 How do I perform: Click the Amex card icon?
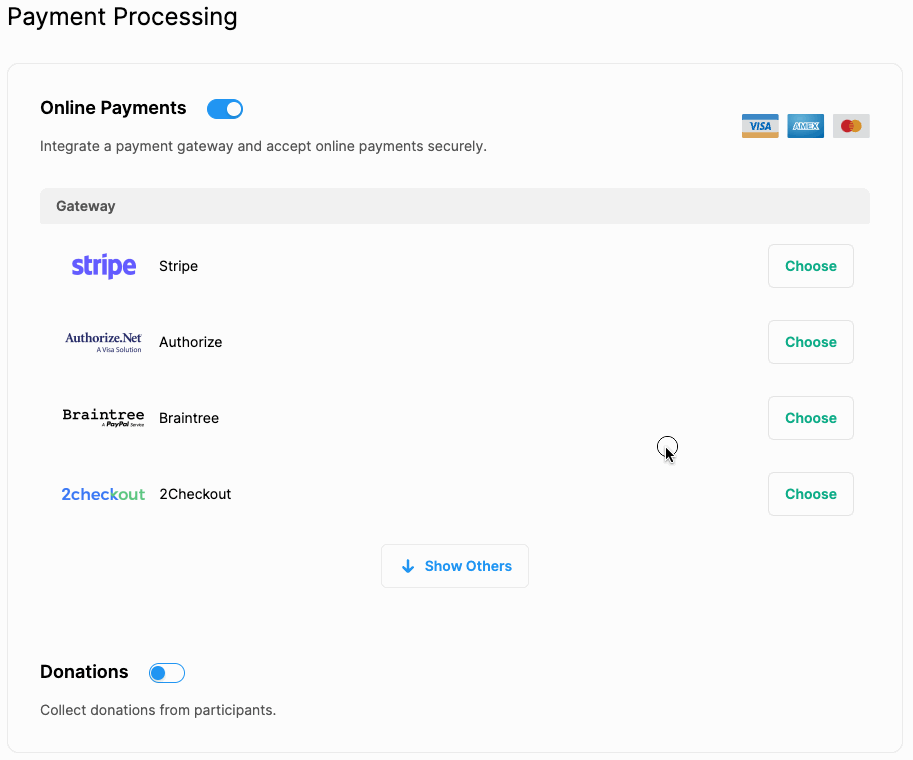coord(805,125)
